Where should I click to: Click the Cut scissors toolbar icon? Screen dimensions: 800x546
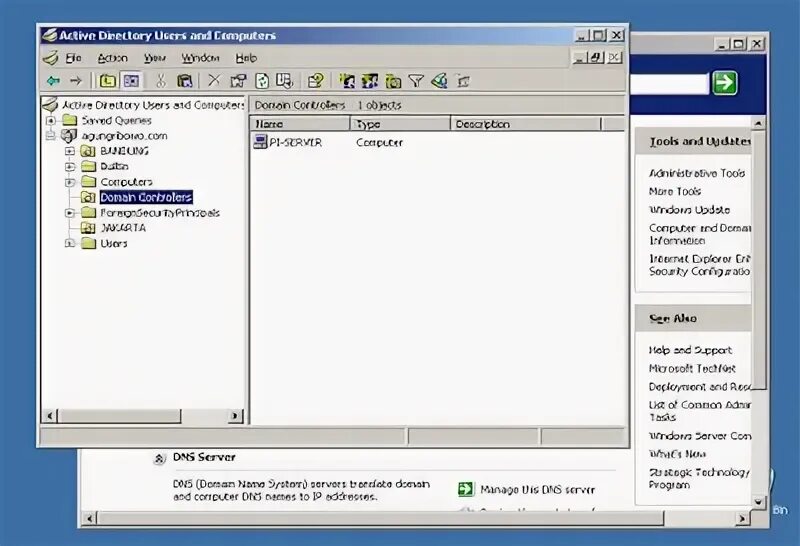pos(161,81)
